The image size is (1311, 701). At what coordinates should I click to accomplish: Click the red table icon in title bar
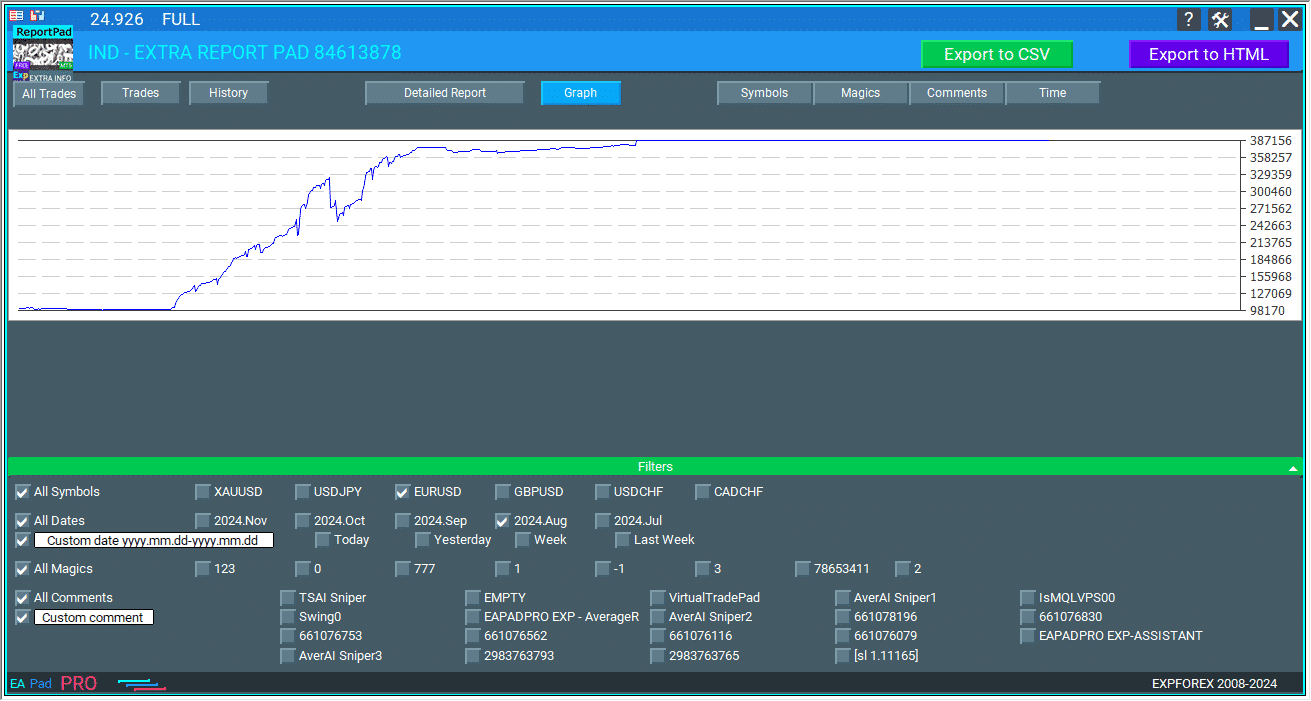tap(16, 16)
